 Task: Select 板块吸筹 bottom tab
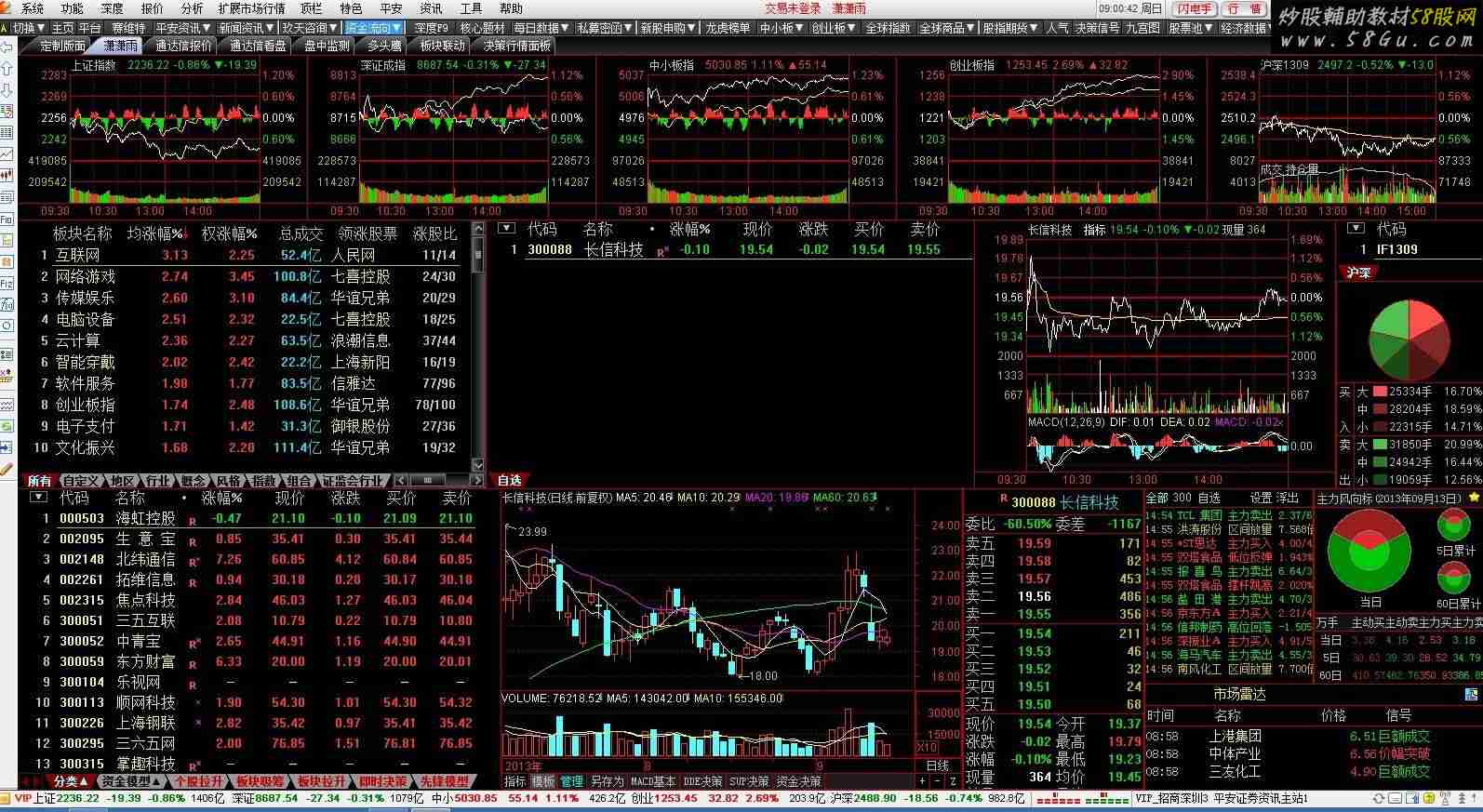pos(260,781)
